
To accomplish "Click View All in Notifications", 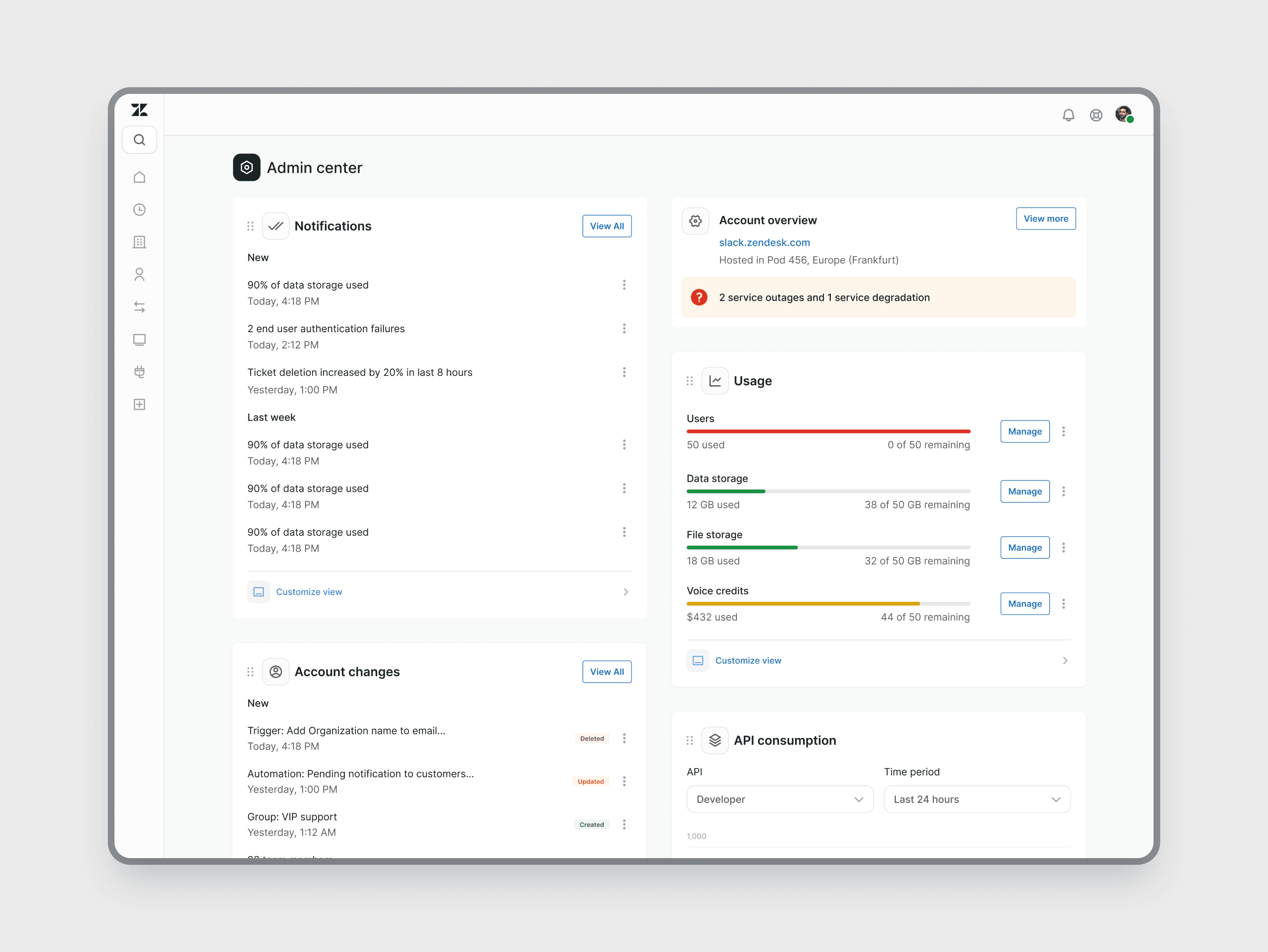I will 606,226.
